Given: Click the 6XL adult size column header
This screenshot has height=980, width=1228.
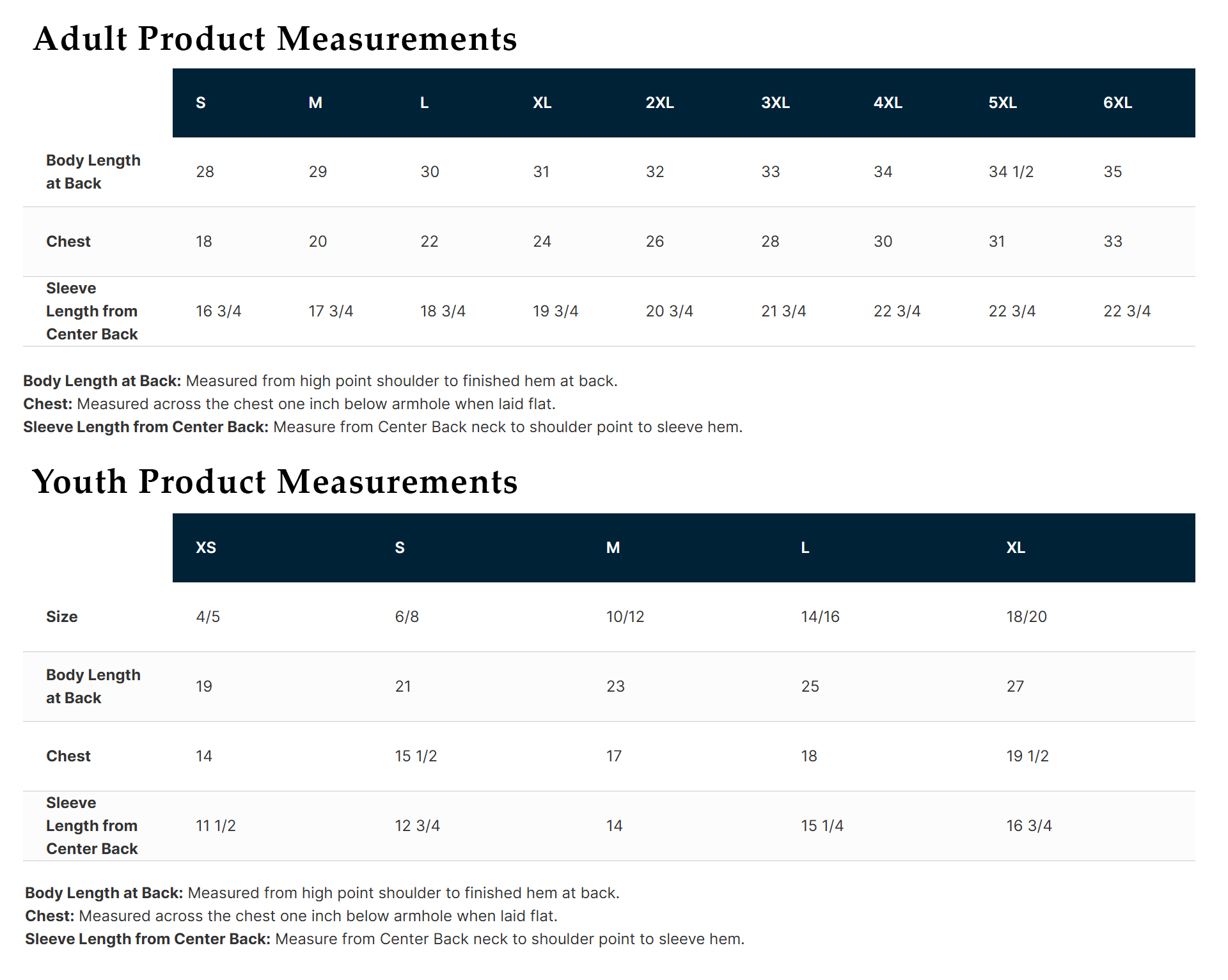Looking at the screenshot, I should click(1117, 103).
